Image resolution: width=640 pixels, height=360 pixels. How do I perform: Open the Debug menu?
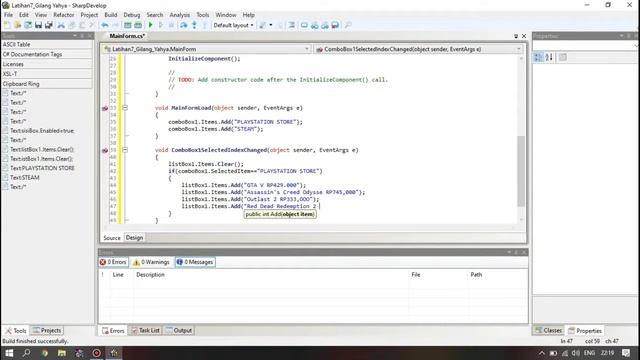[131, 15]
